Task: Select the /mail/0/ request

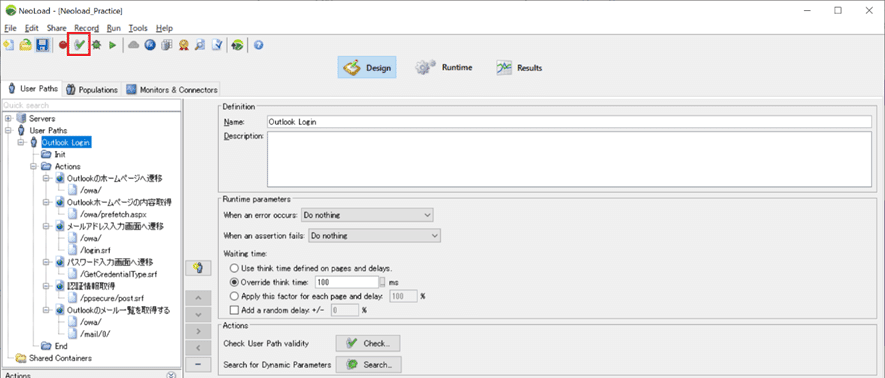Action: 95,334
